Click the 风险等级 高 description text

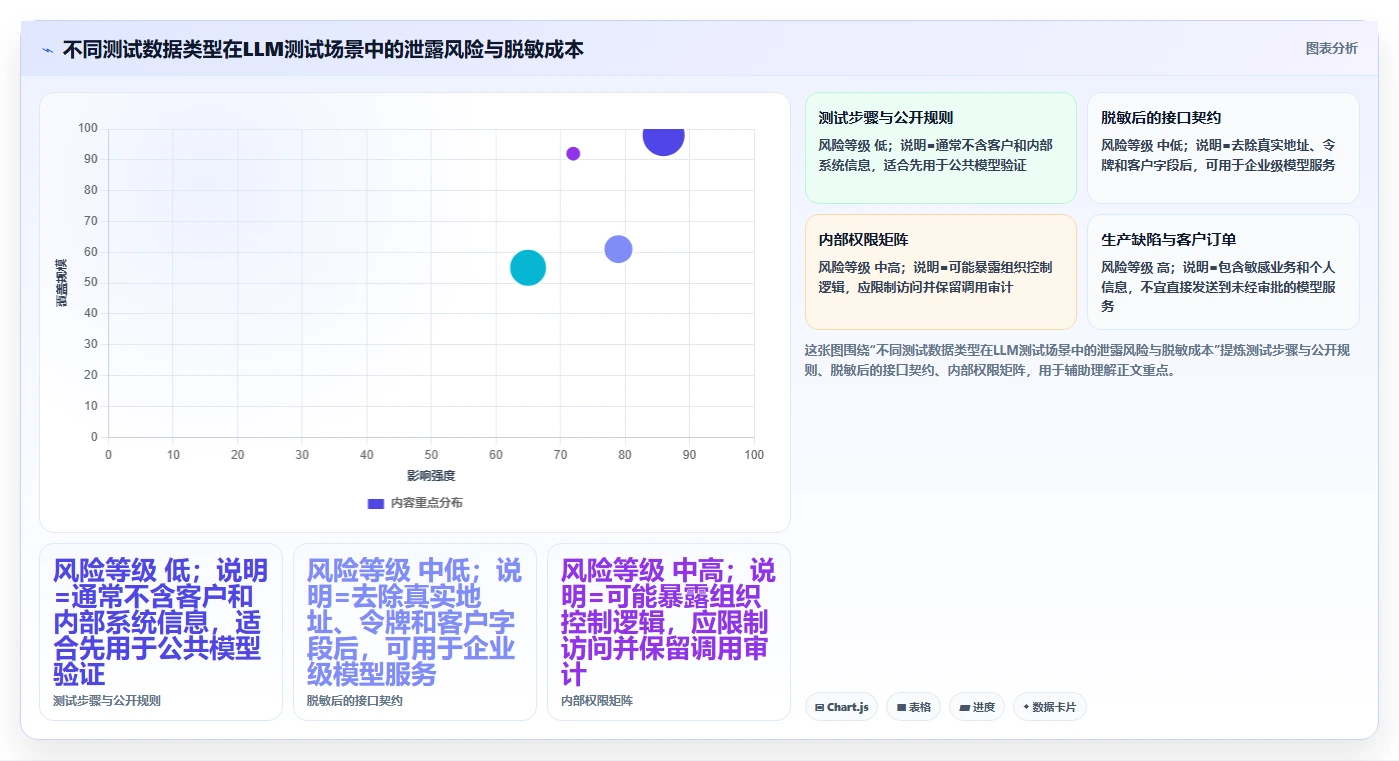coord(1218,287)
